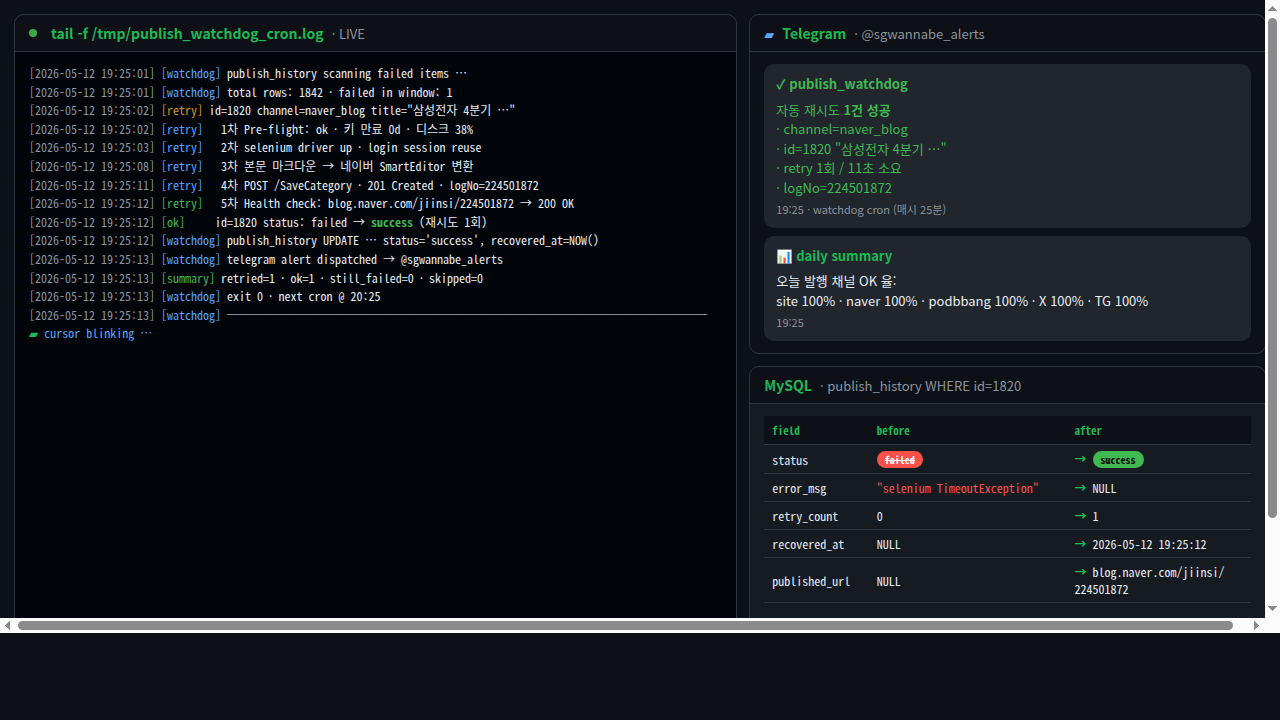Click the 'after' column header
The height and width of the screenshot is (720, 1280).
pyautogui.click(x=1088, y=431)
